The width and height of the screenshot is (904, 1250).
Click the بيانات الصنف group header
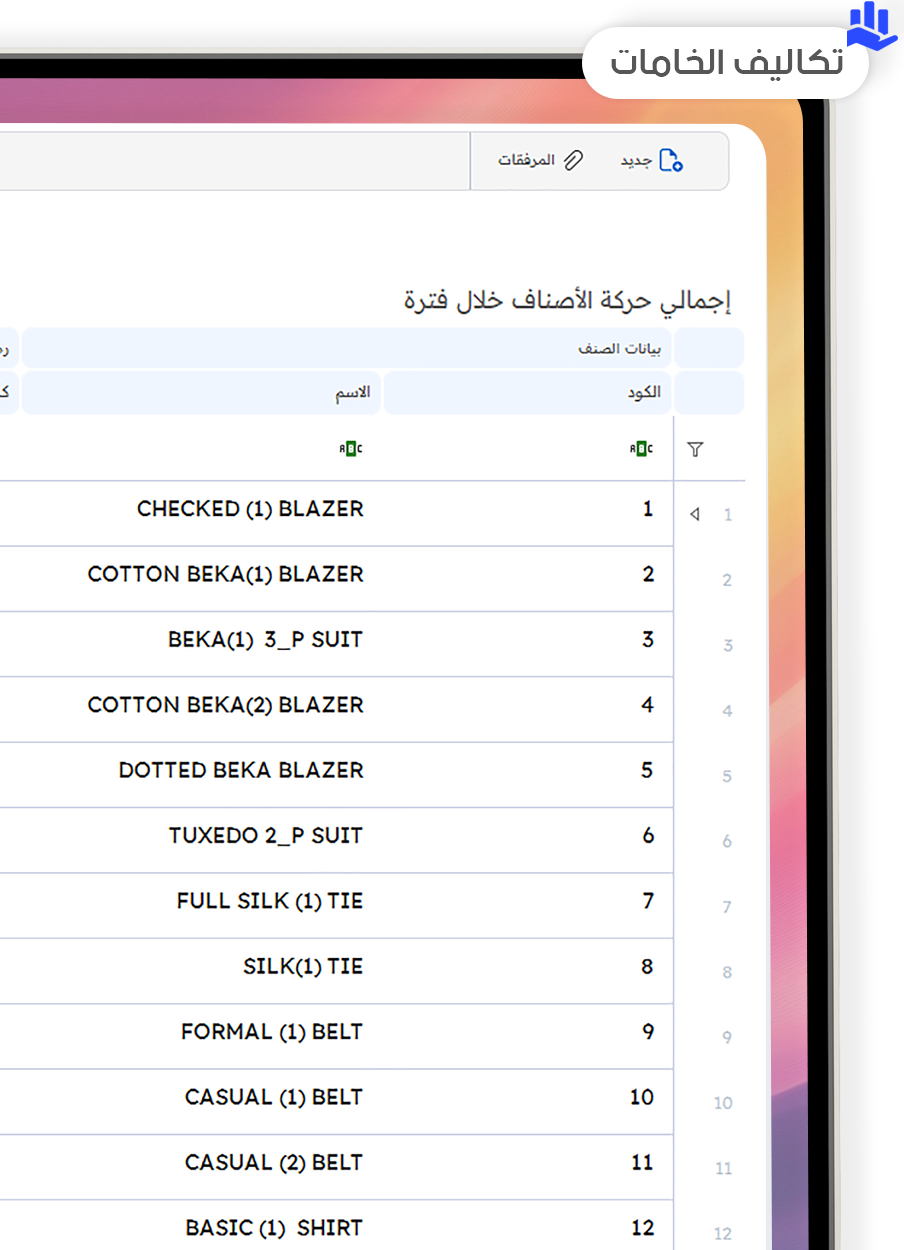[x=348, y=348]
